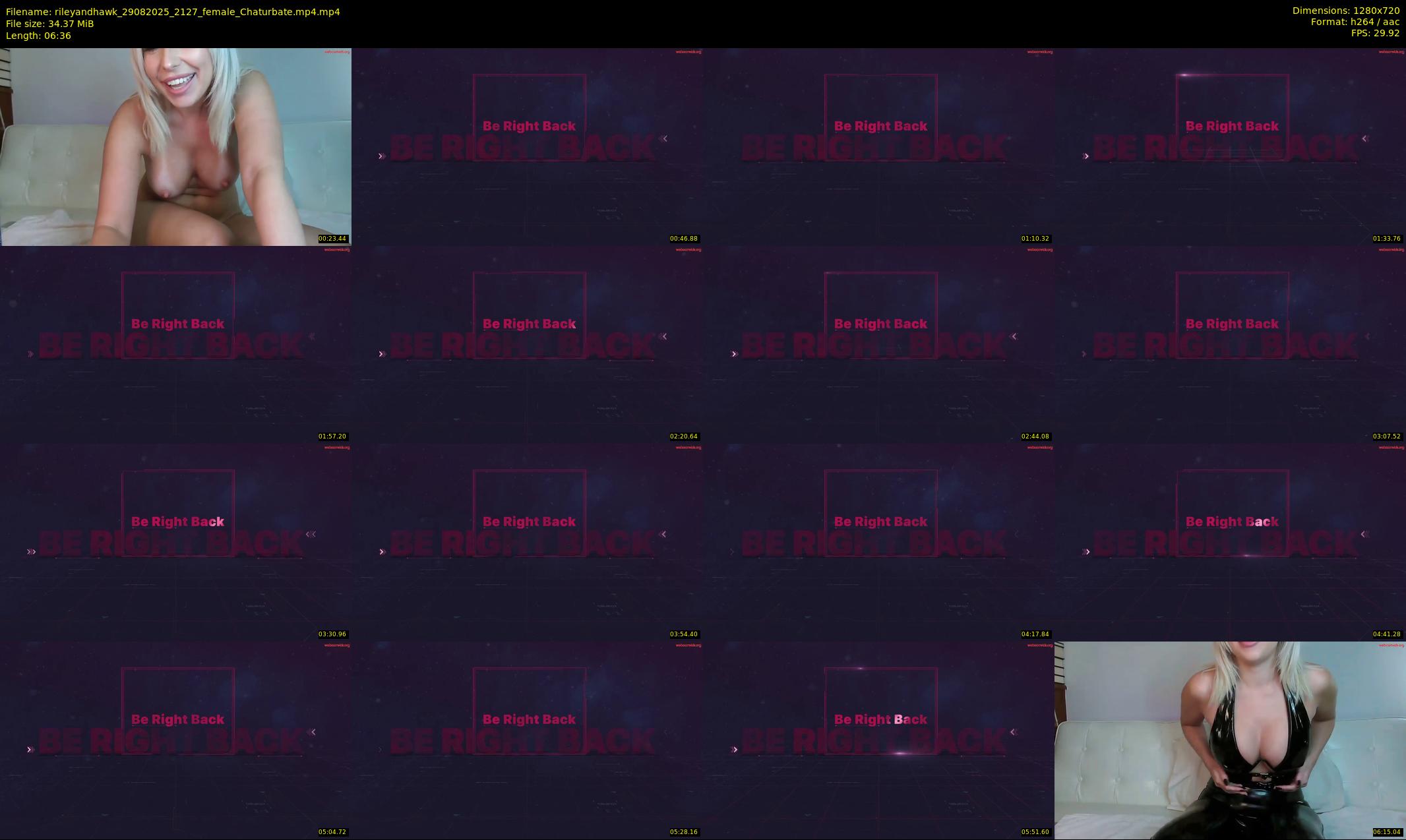Open the thumbnail at 03:07.52

(x=1230, y=344)
